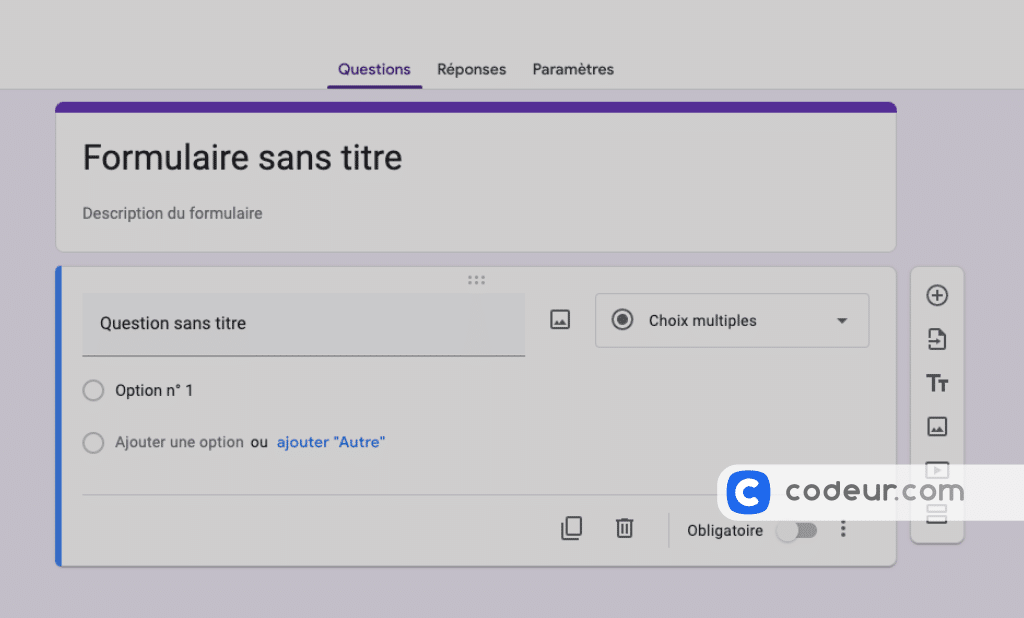Add a title and description using Tt icon
Screen dimensions: 1024x618
coord(937,383)
